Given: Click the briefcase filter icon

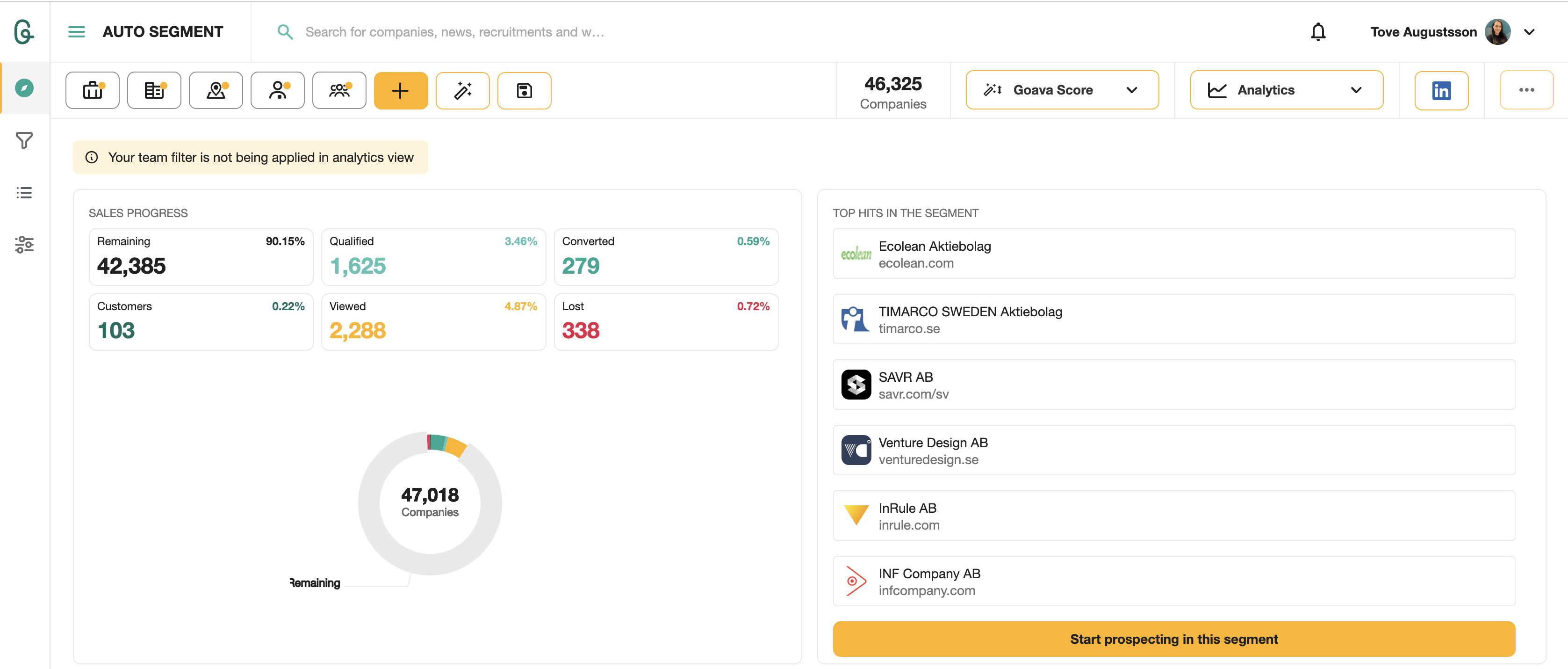Looking at the screenshot, I should tap(93, 90).
